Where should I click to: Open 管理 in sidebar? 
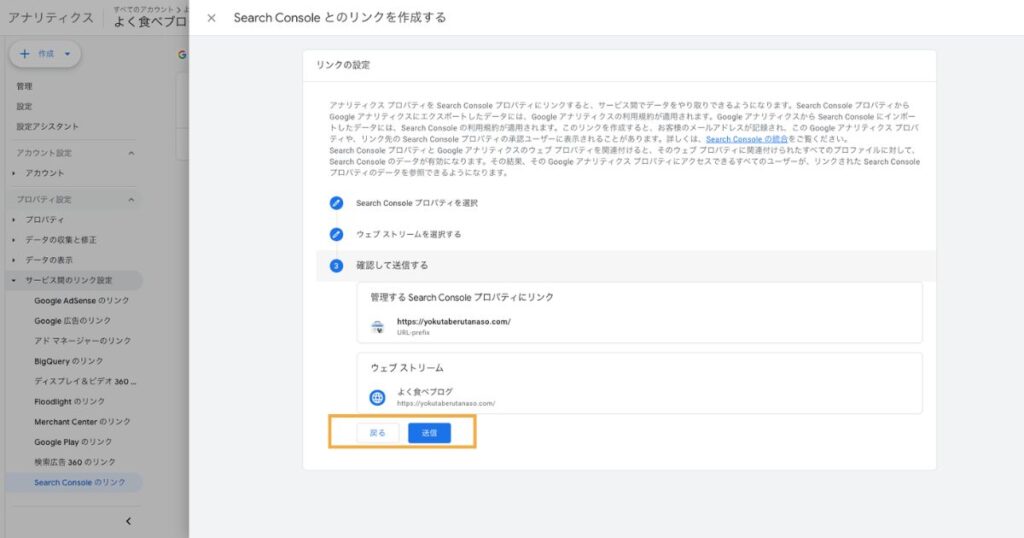(x=24, y=86)
